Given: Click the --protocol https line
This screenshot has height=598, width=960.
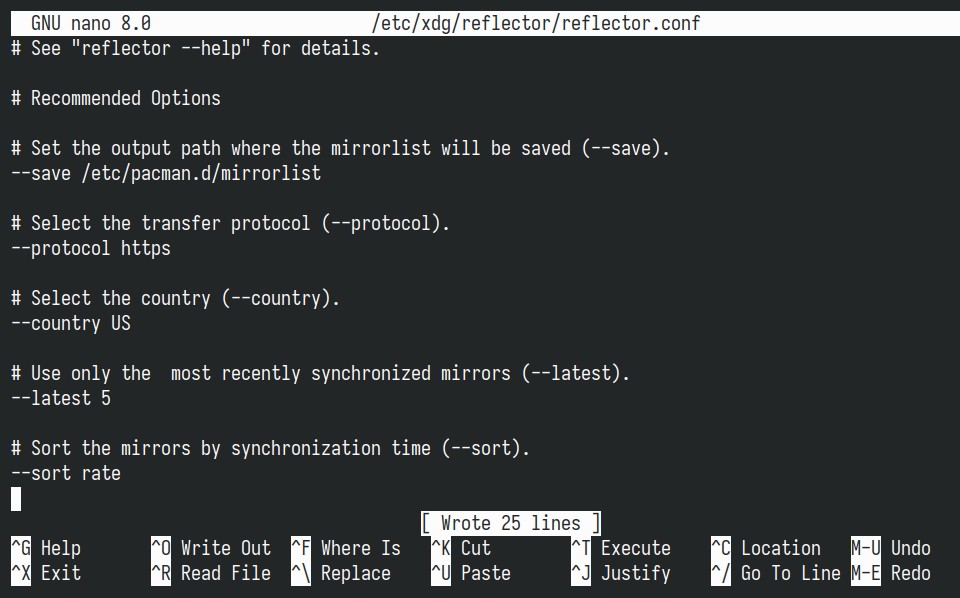Looking at the screenshot, I should click(91, 248).
